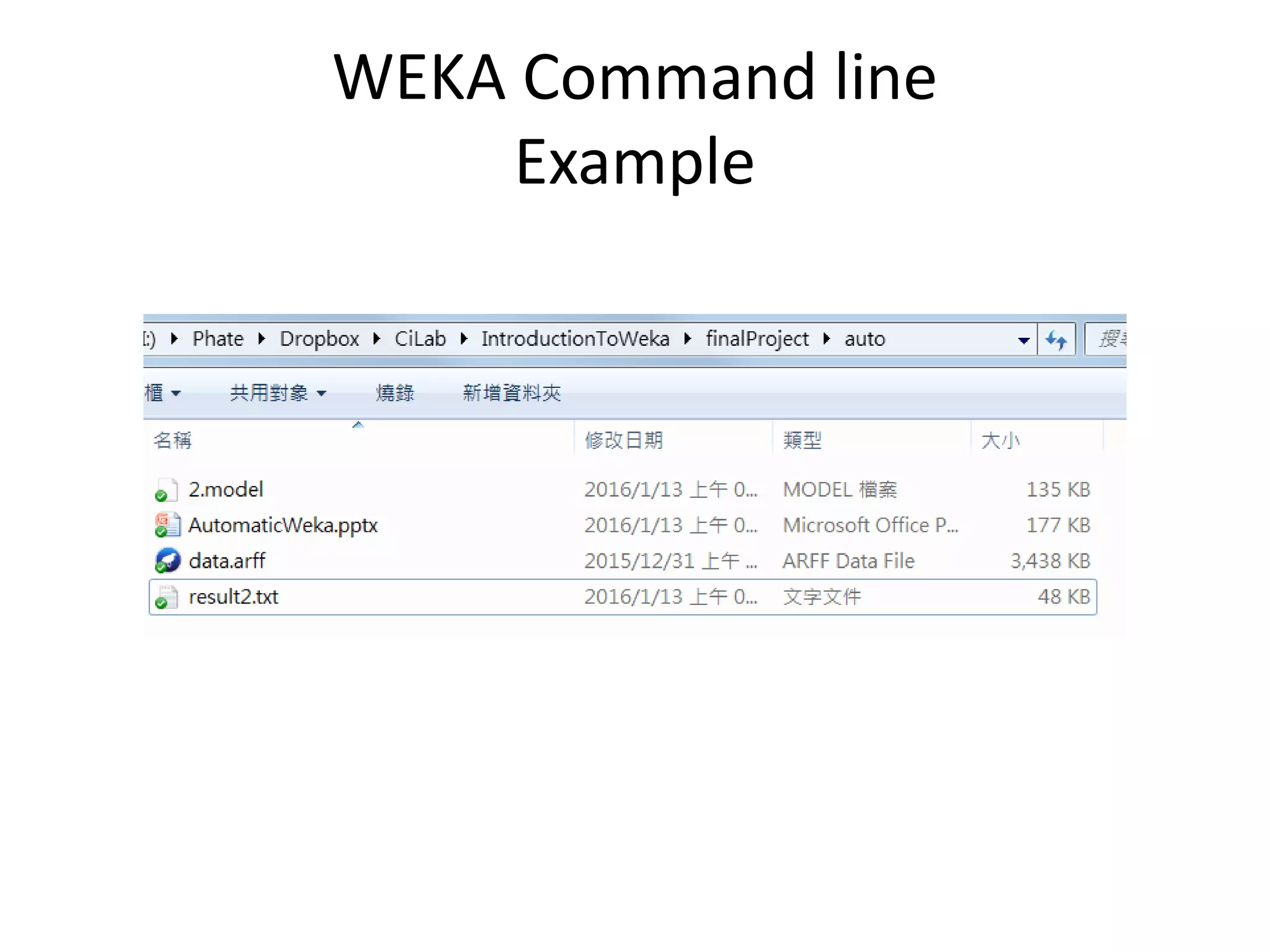Go to Phate folder in breadcrumb
This screenshot has width=1270, height=952.
[218, 339]
